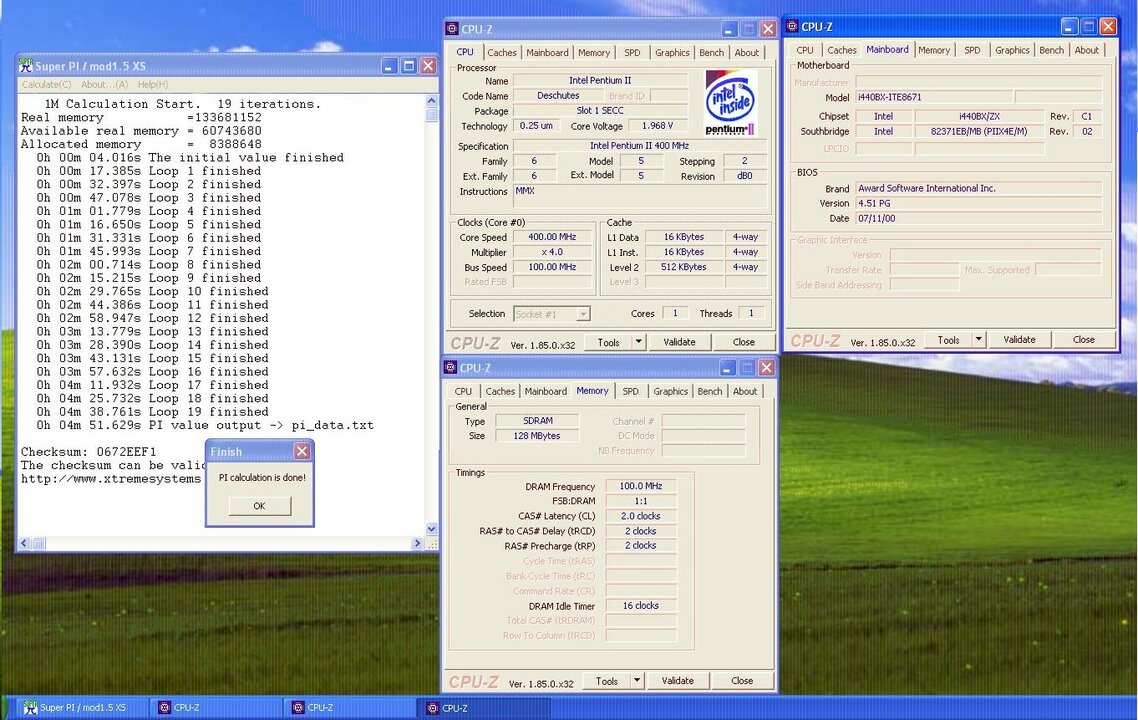Select Caches tab in Mainboard CPU-Z window
The width and height of the screenshot is (1138, 720).
[x=842, y=51]
